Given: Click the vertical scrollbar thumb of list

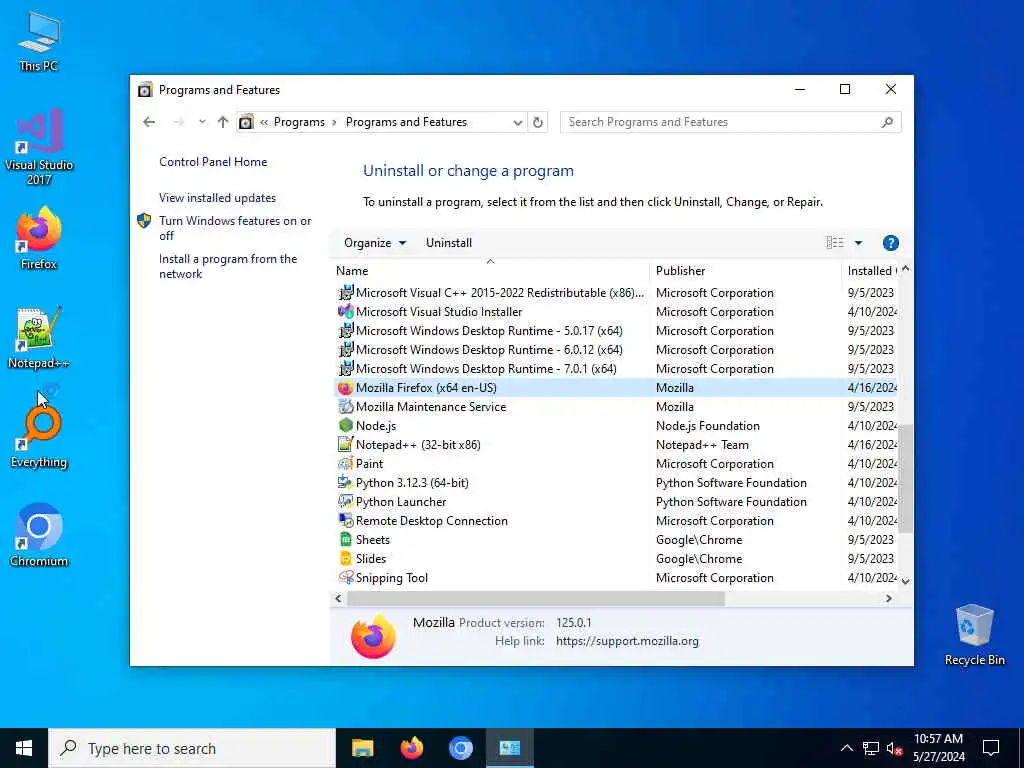Looking at the screenshot, I should point(905,479).
